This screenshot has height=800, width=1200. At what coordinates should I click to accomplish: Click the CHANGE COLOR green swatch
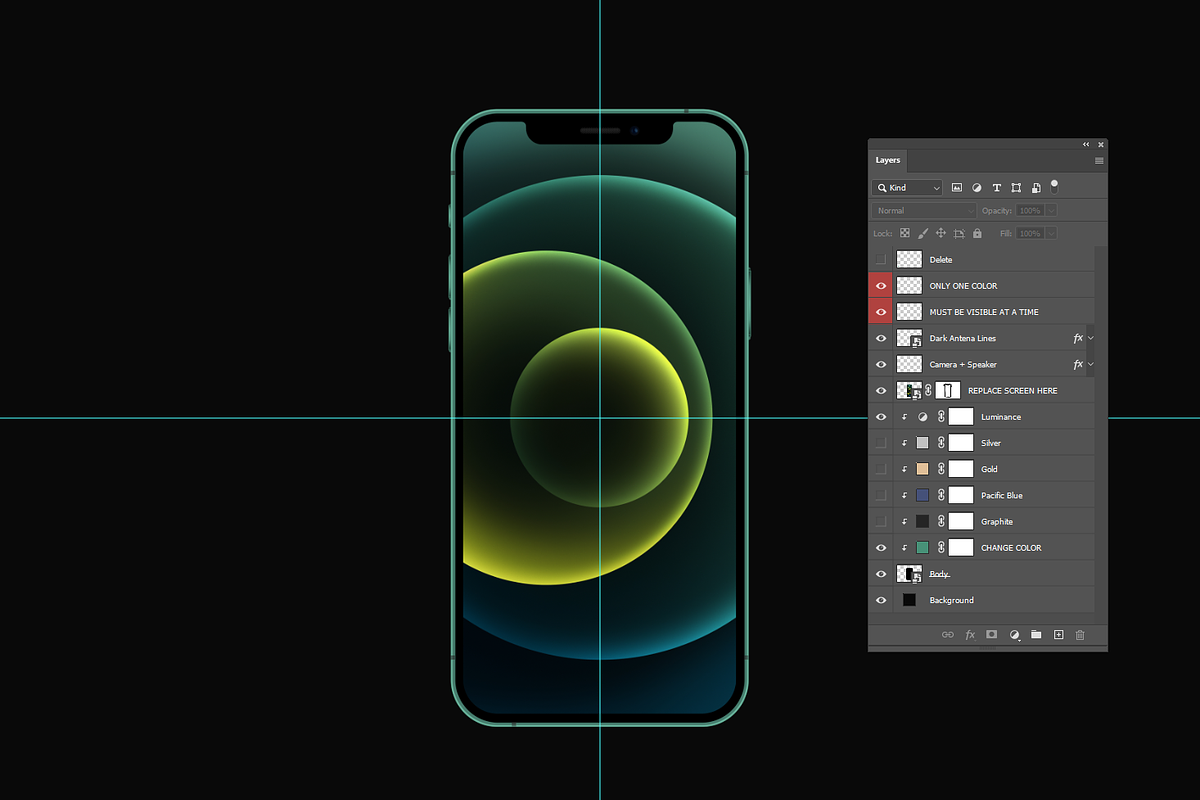922,548
